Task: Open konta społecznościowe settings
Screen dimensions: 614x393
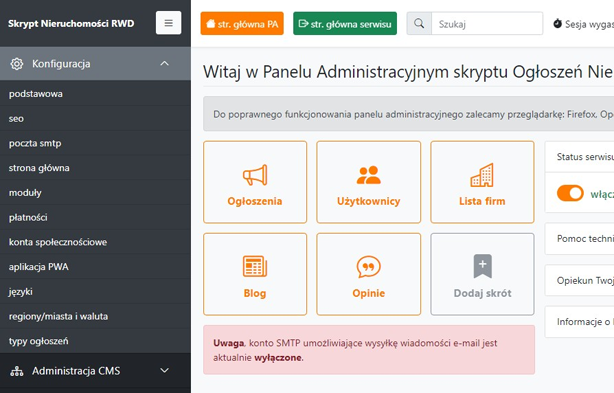Action: (x=95, y=242)
